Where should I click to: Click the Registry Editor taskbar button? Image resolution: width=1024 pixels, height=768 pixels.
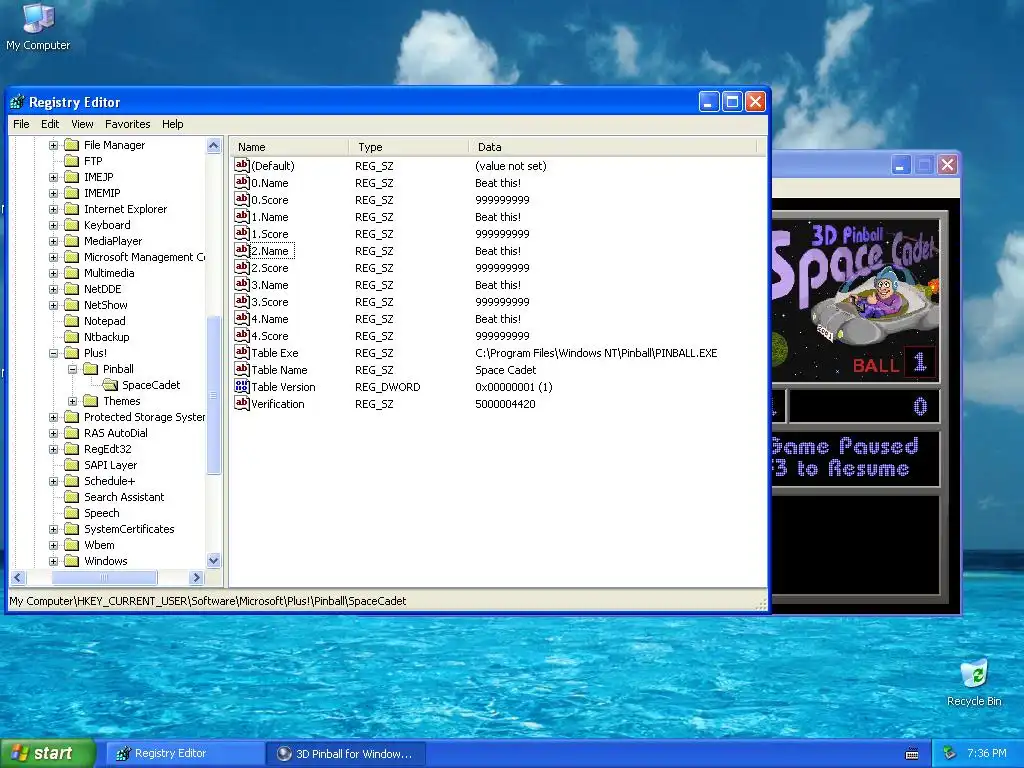pos(185,754)
